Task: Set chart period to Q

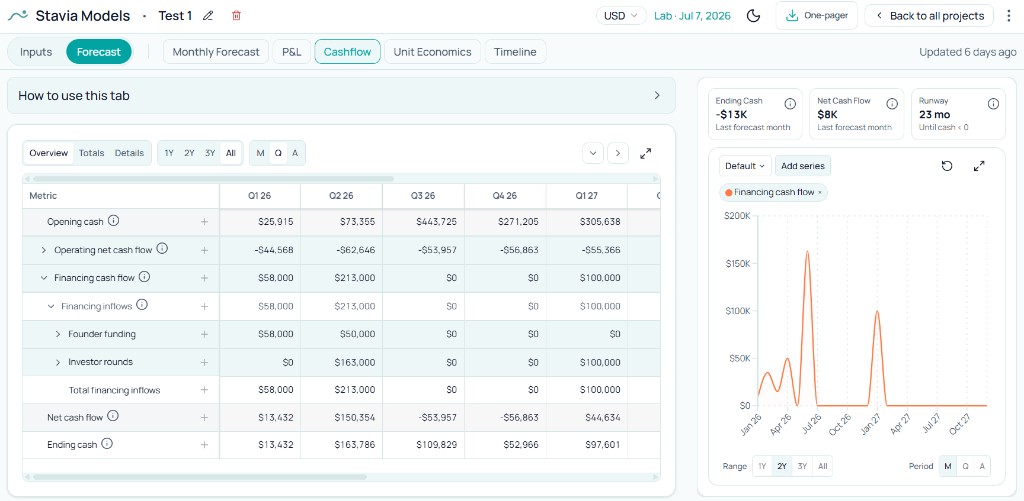Action: coord(965,466)
